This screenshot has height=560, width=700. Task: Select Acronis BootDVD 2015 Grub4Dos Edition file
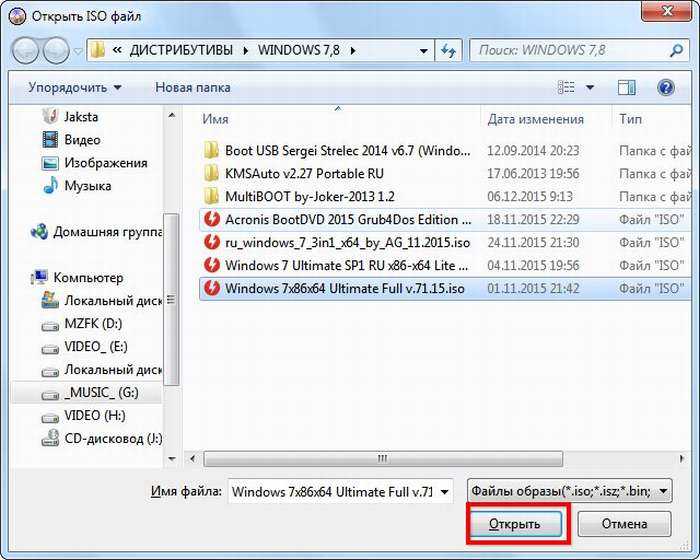[x=348, y=220]
